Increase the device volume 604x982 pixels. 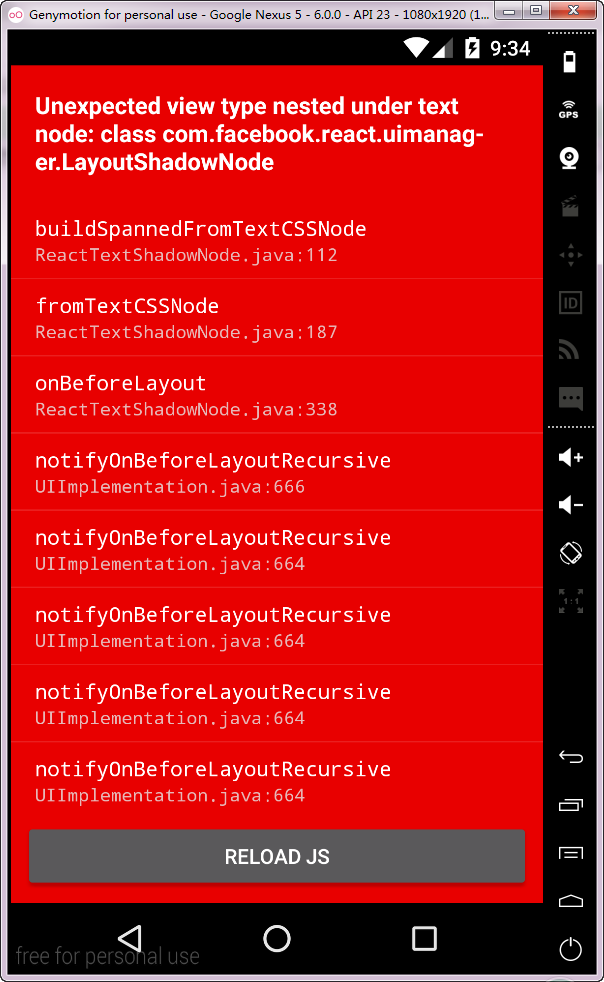point(571,457)
